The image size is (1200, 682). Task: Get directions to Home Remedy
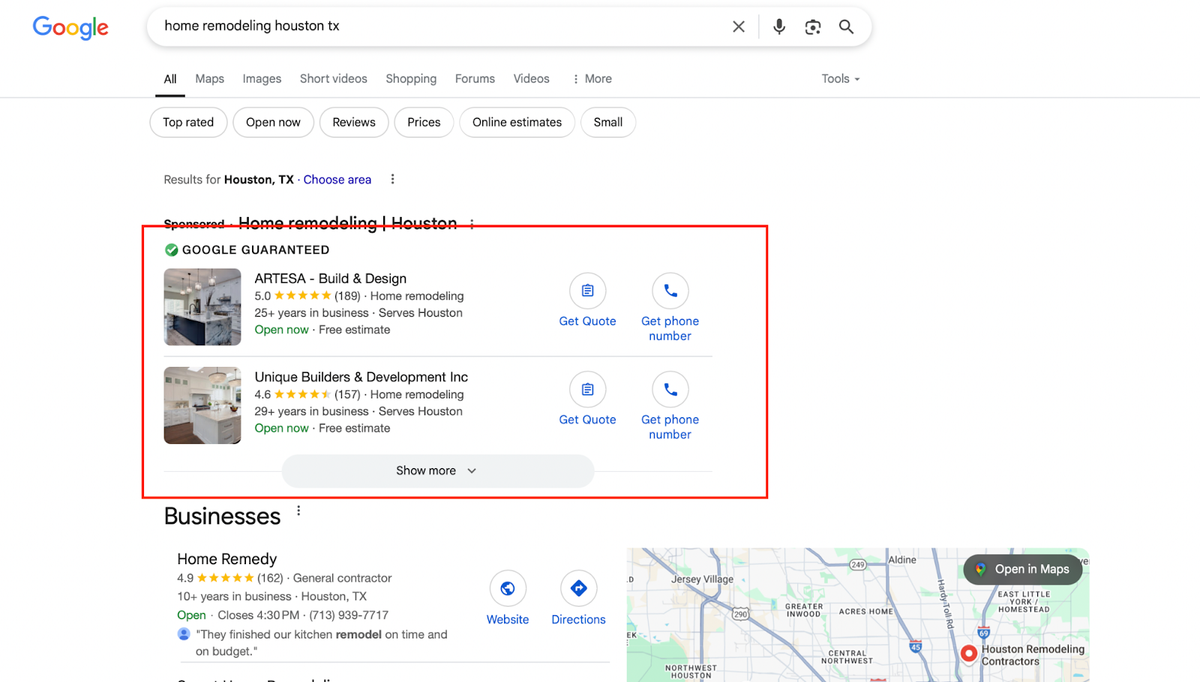pyautogui.click(x=578, y=589)
